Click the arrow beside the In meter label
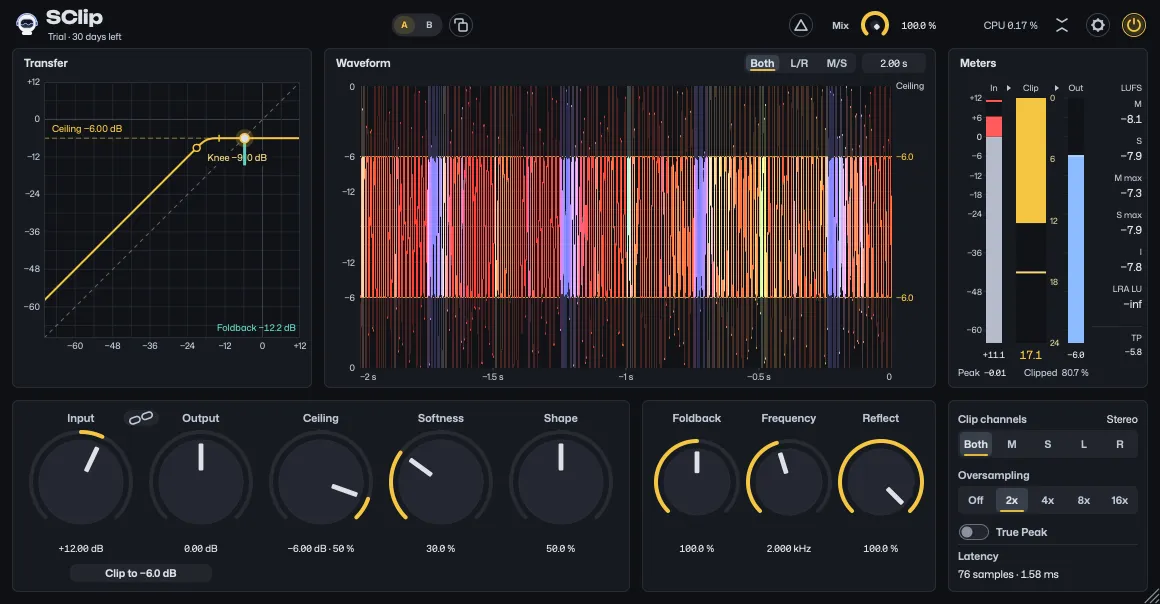This screenshot has height=604, width=1160. pyautogui.click(x=1009, y=88)
